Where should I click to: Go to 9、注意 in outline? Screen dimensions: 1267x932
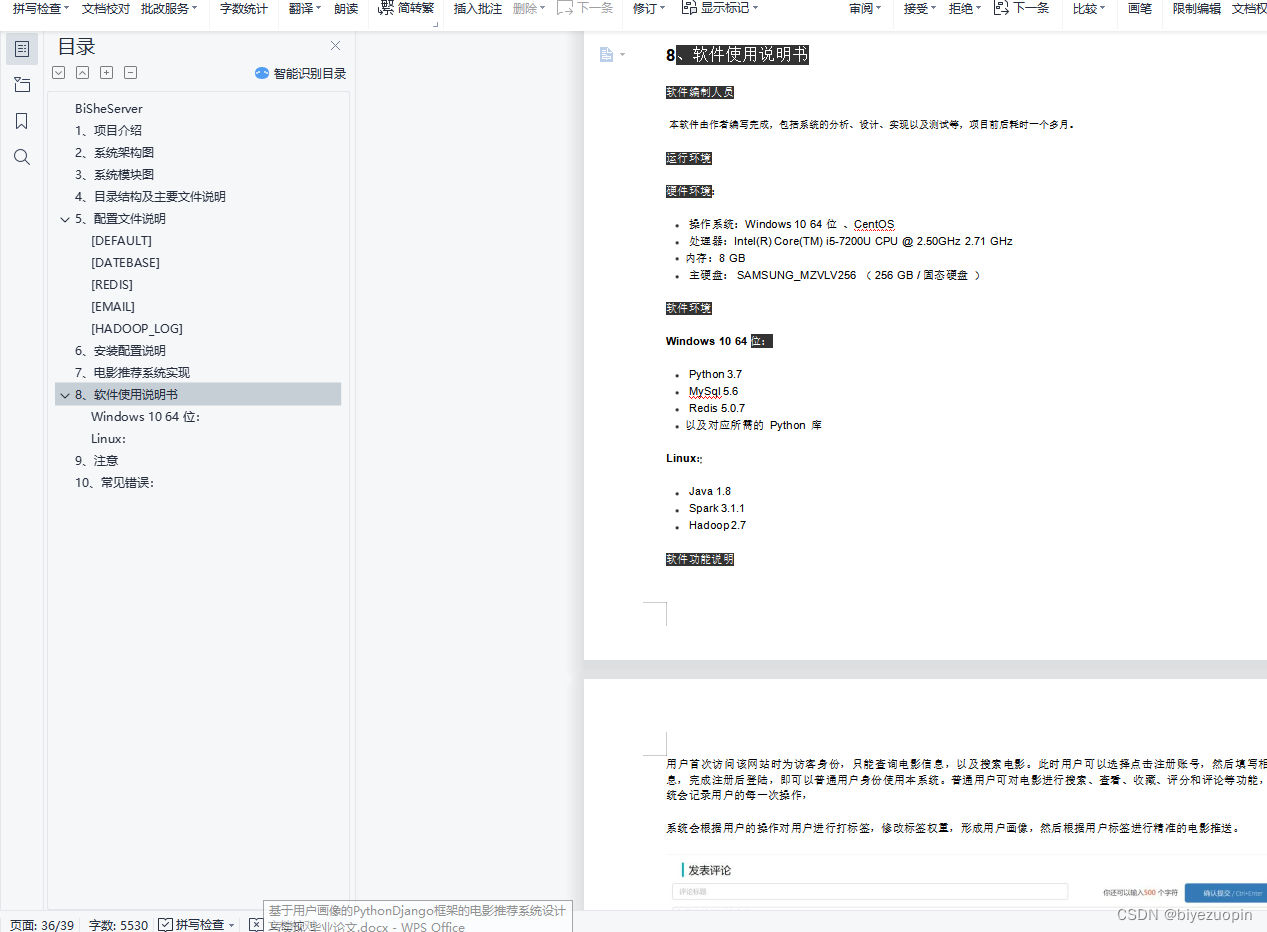tap(96, 460)
